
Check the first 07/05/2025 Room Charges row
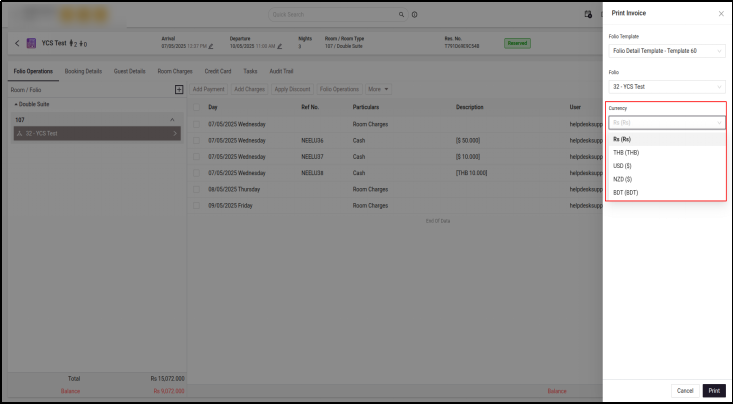click(196, 124)
